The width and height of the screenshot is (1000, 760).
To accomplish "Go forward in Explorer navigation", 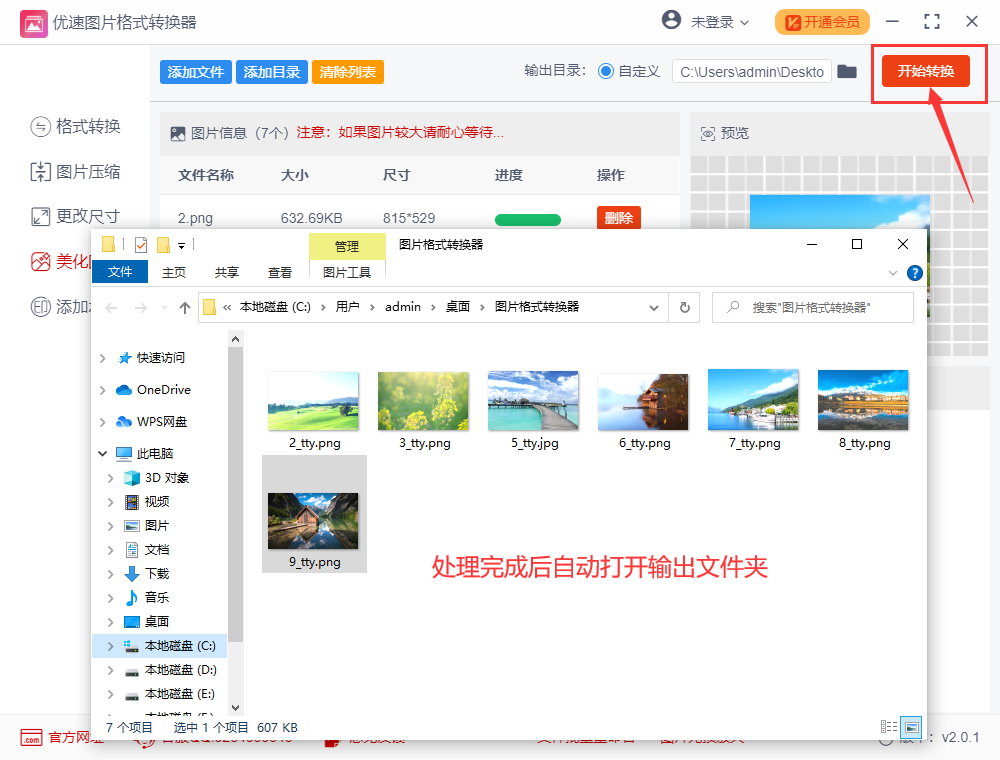I will 140,308.
